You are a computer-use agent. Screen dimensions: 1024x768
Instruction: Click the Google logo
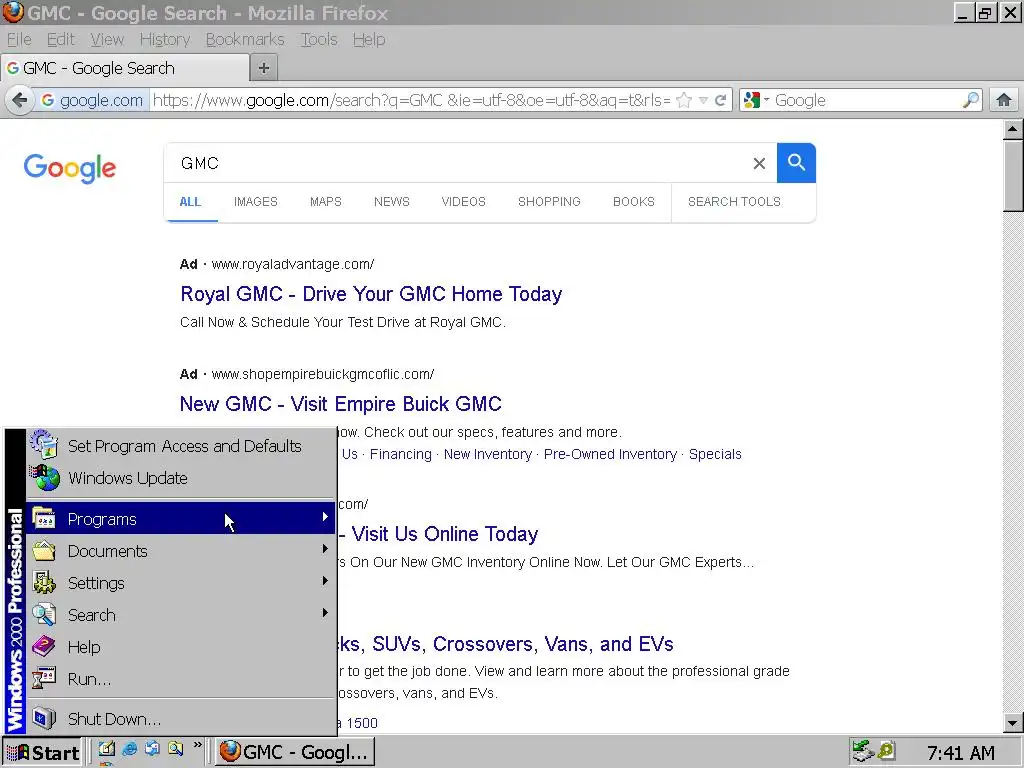tap(70, 168)
